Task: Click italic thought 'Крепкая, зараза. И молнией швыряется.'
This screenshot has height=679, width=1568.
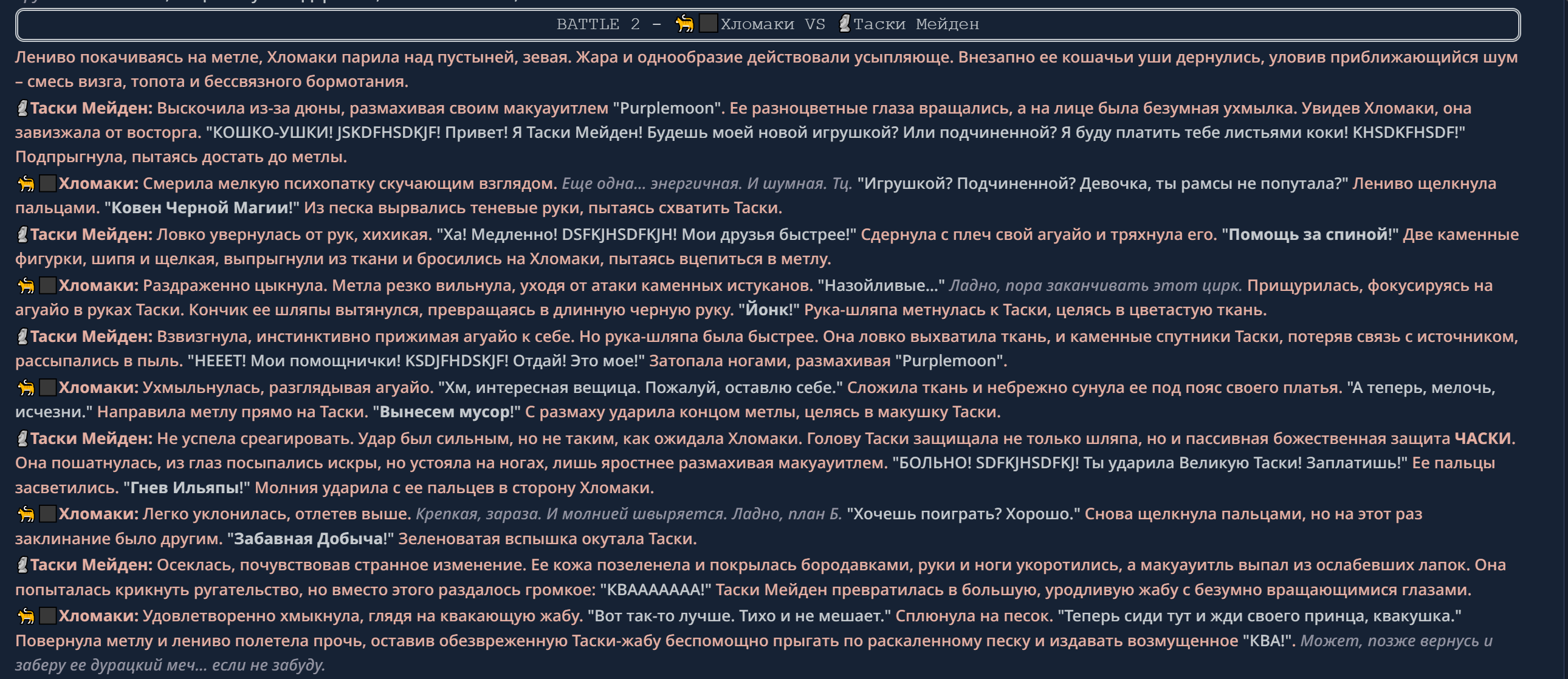Action: [x=571, y=514]
